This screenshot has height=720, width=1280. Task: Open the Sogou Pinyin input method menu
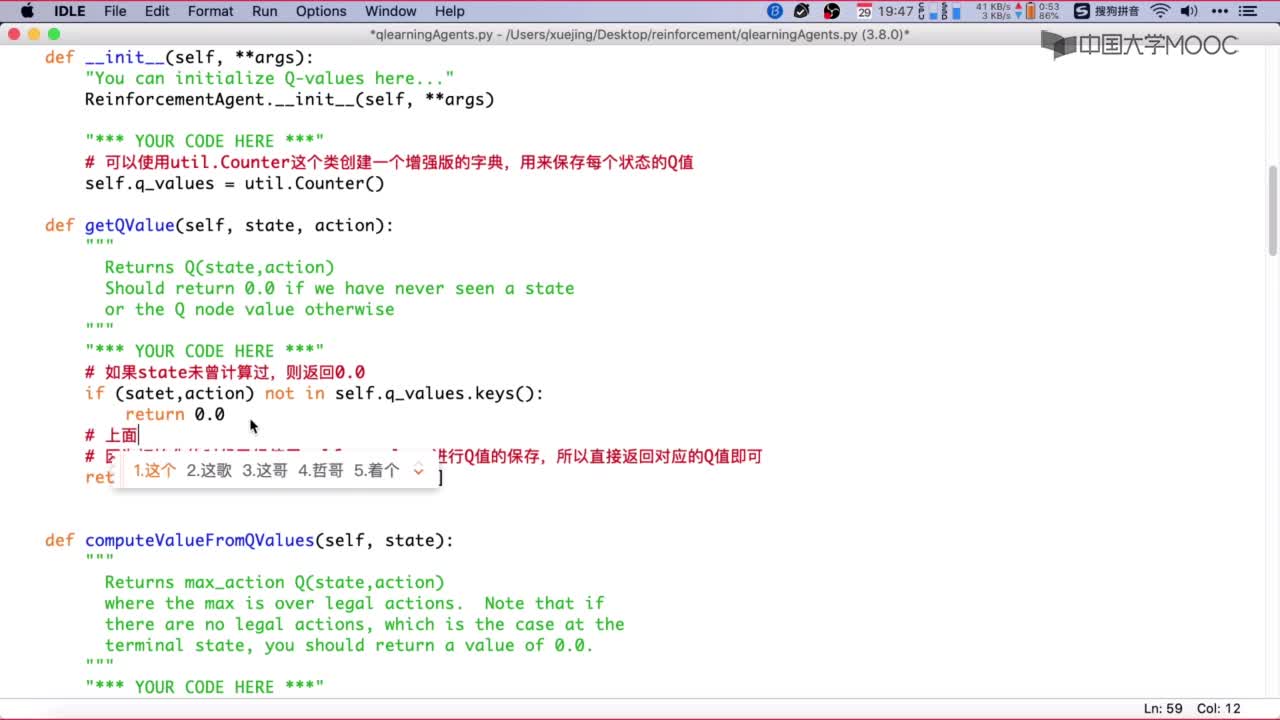1107,11
